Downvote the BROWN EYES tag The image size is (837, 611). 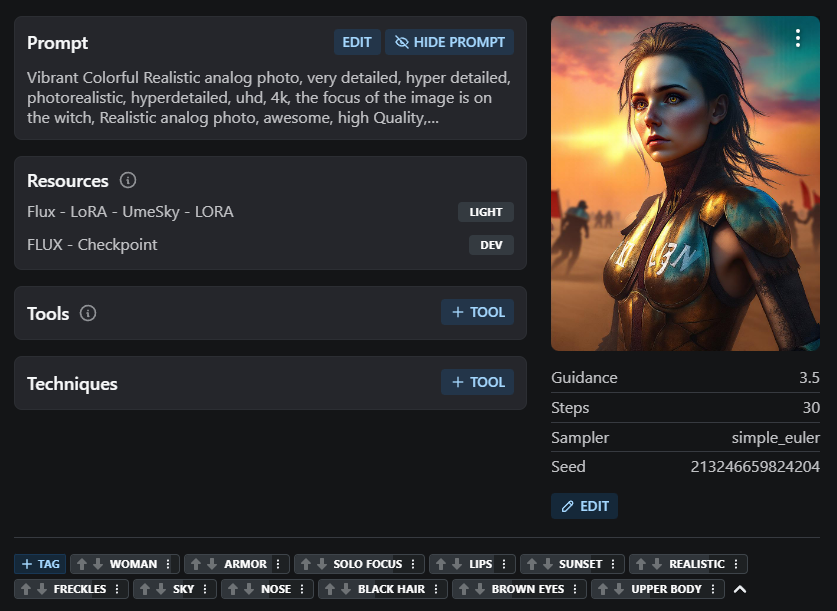pos(480,589)
